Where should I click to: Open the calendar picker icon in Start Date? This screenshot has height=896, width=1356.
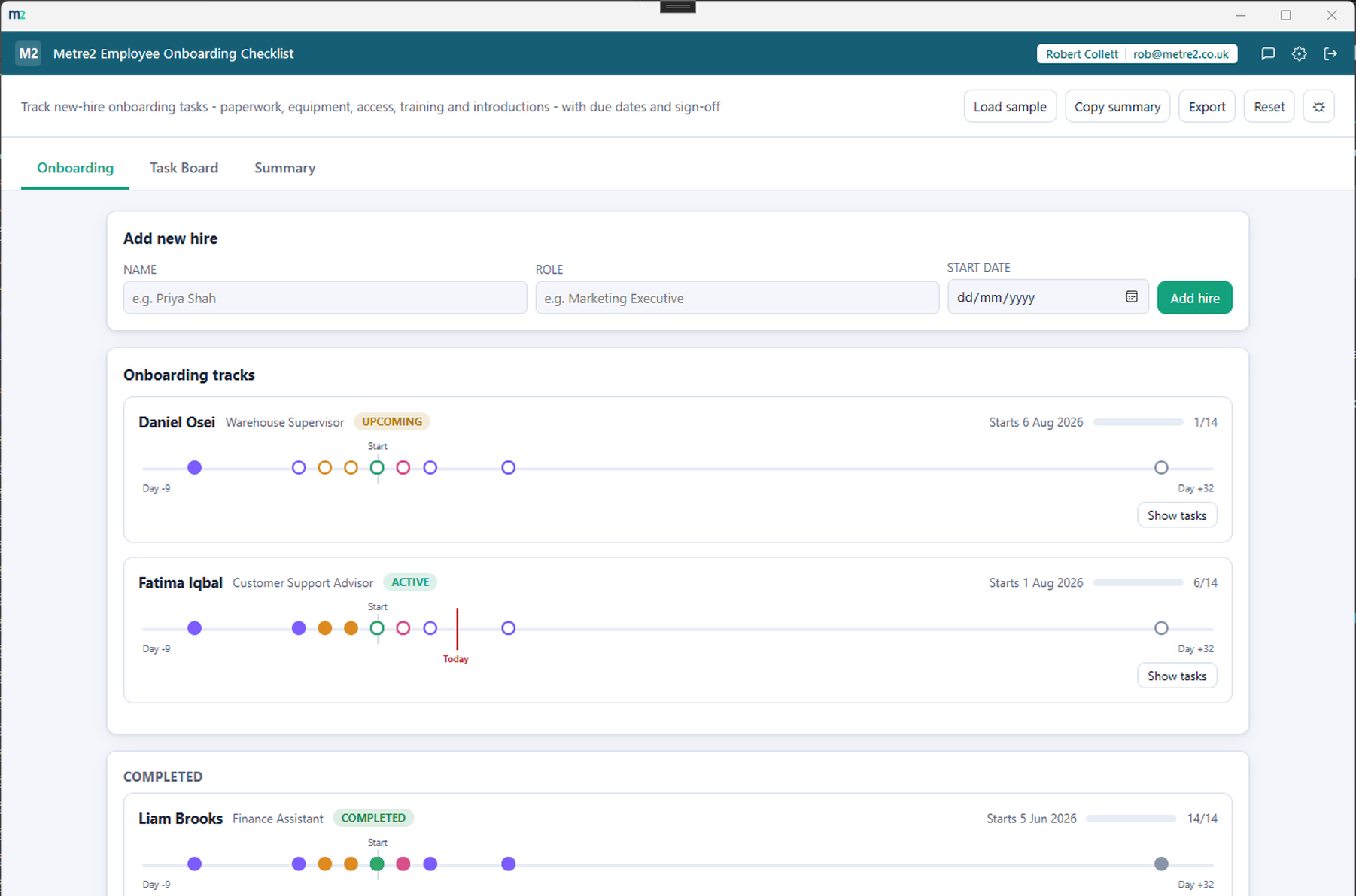(1131, 297)
